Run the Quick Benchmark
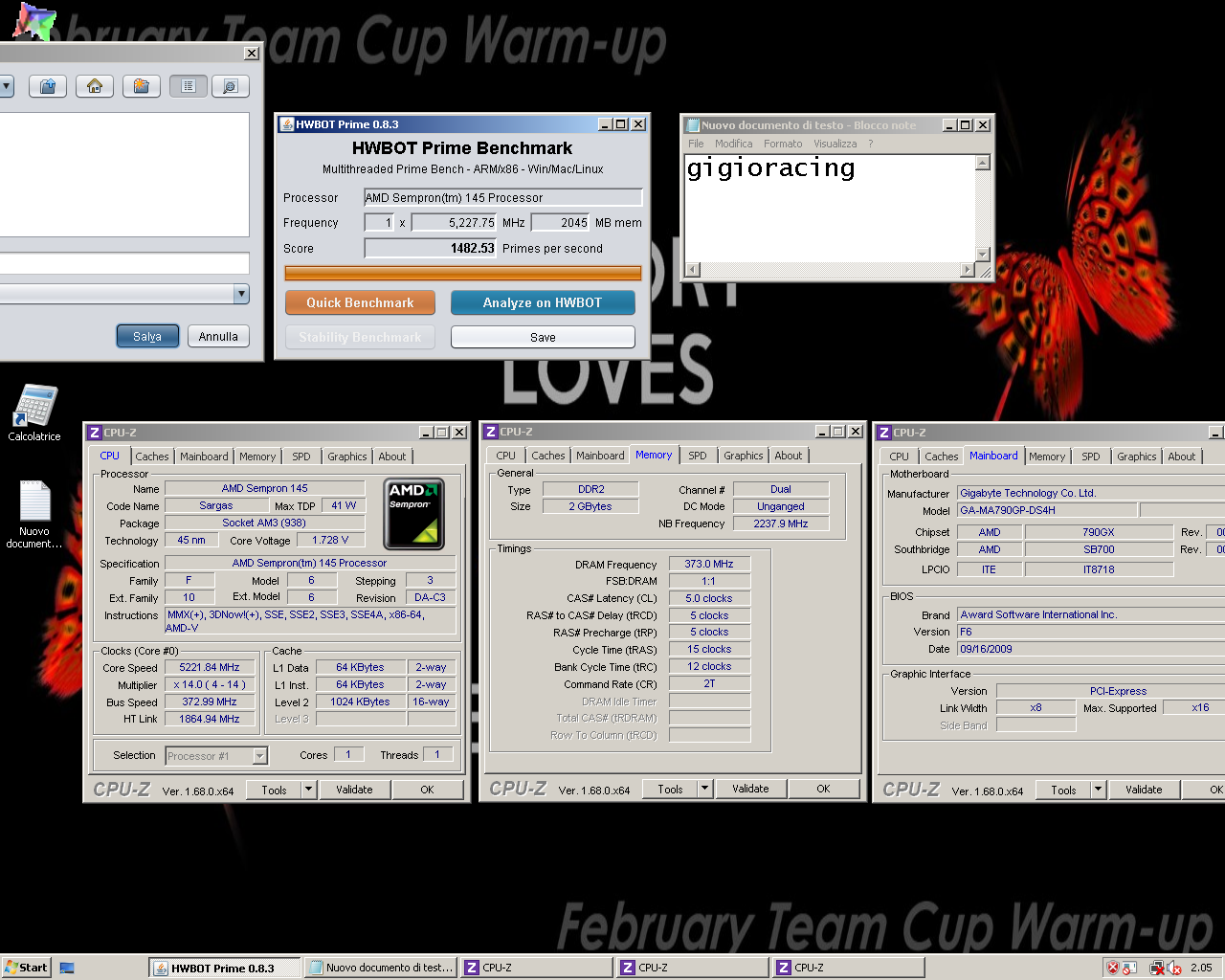 click(360, 302)
